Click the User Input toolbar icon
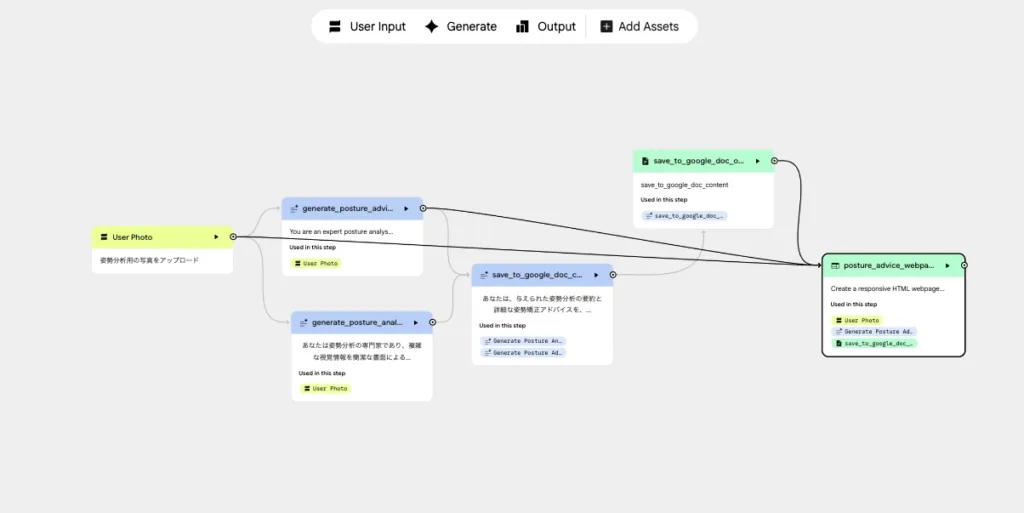This screenshot has height=513, width=1024. [334, 27]
